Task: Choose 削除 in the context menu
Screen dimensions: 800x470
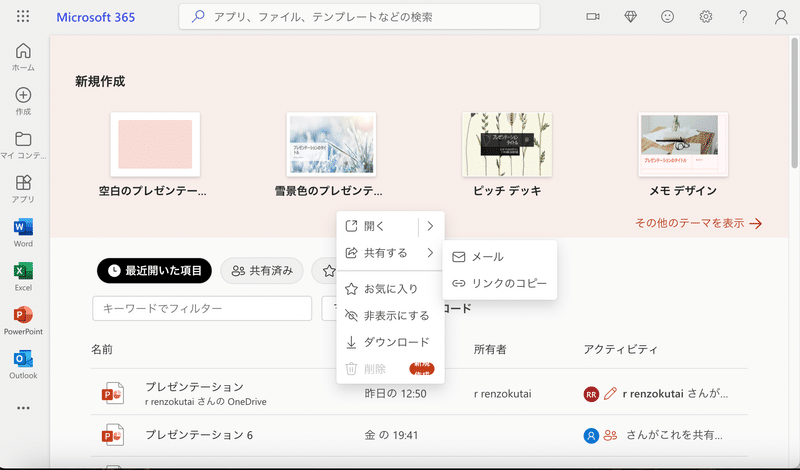Action: (390, 368)
